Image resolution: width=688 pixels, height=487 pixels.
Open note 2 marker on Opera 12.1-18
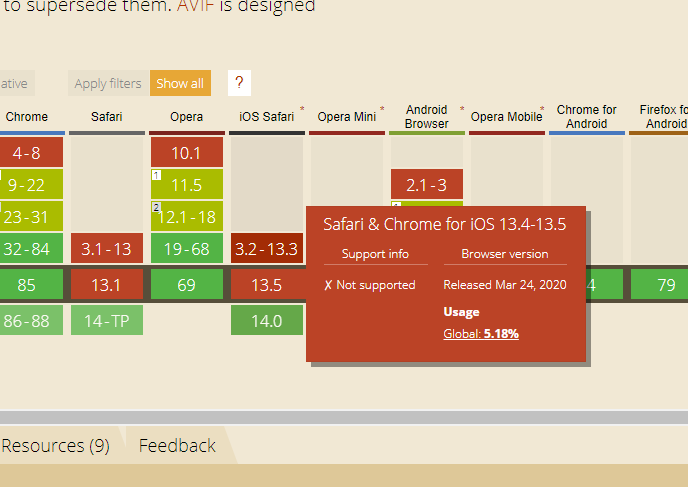pos(156,207)
